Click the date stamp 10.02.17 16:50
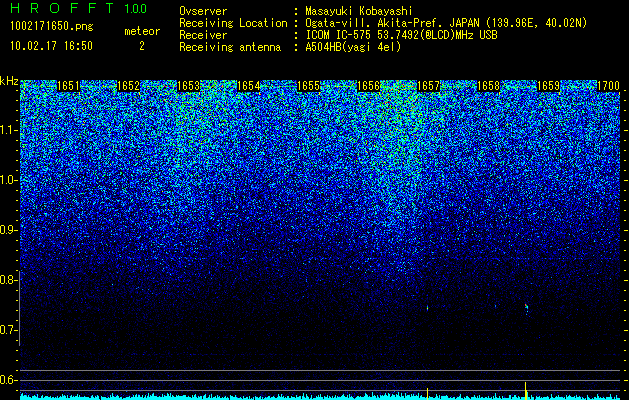The width and height of the screenshot is (629, 400). pos(51,46)
